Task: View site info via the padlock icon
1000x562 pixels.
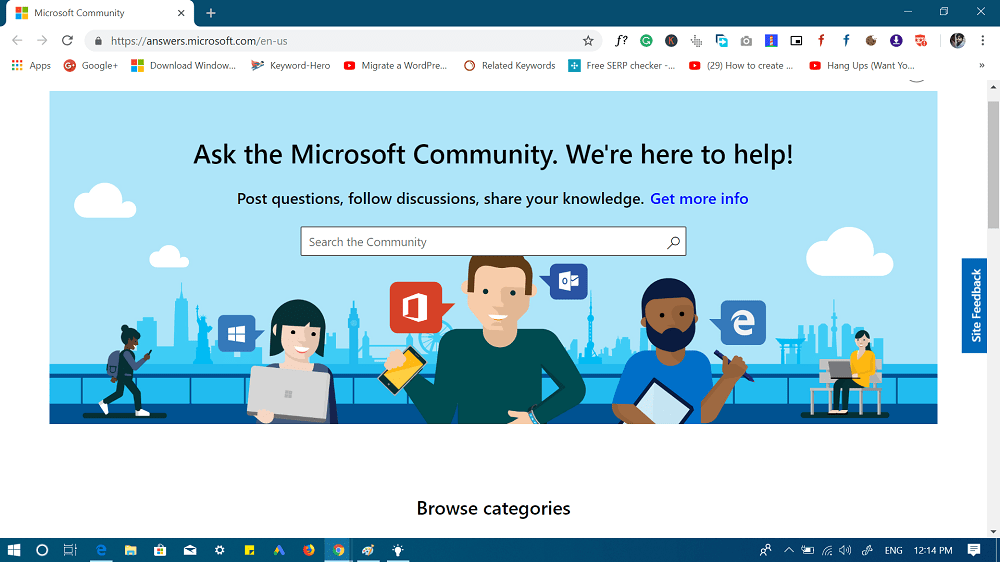Action: 98,41
